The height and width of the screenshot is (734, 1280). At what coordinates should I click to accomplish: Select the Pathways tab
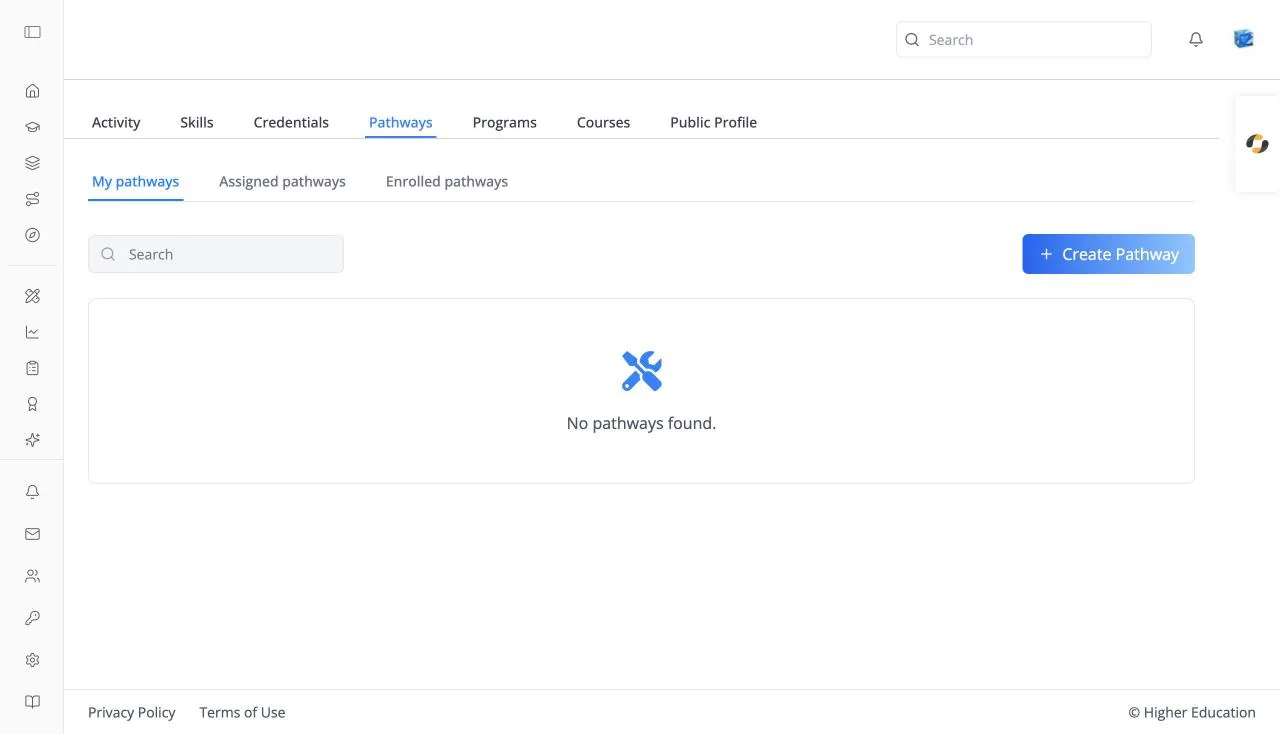tap(401, 122)
